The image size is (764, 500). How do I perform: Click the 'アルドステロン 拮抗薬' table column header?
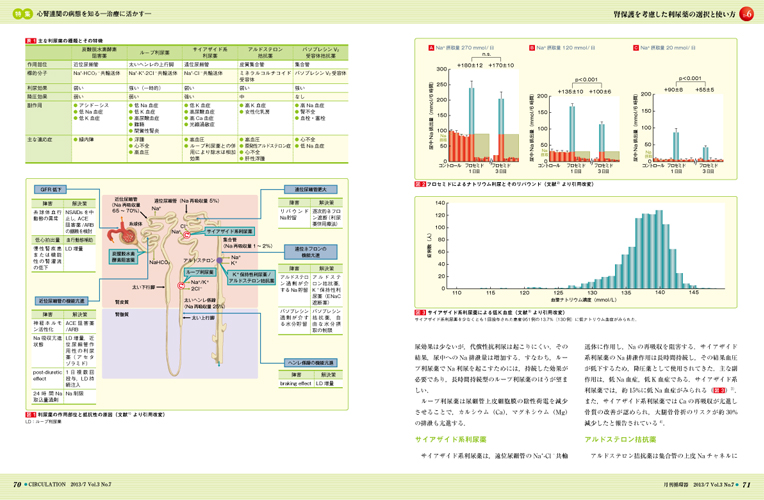click(265, 53)
